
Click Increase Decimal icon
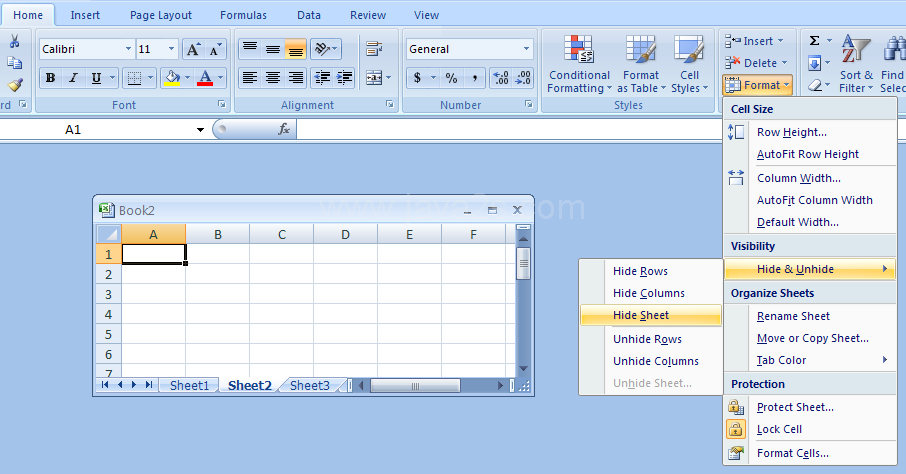point(500,77)
